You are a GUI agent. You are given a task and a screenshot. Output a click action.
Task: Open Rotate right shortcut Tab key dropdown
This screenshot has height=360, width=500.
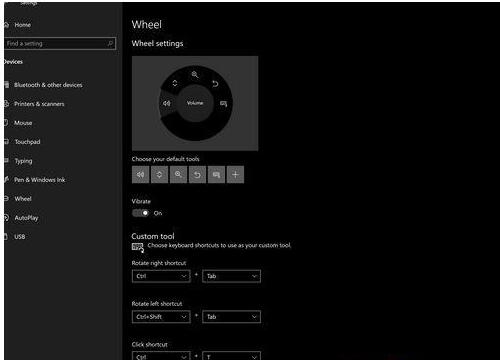click(231, 276)
